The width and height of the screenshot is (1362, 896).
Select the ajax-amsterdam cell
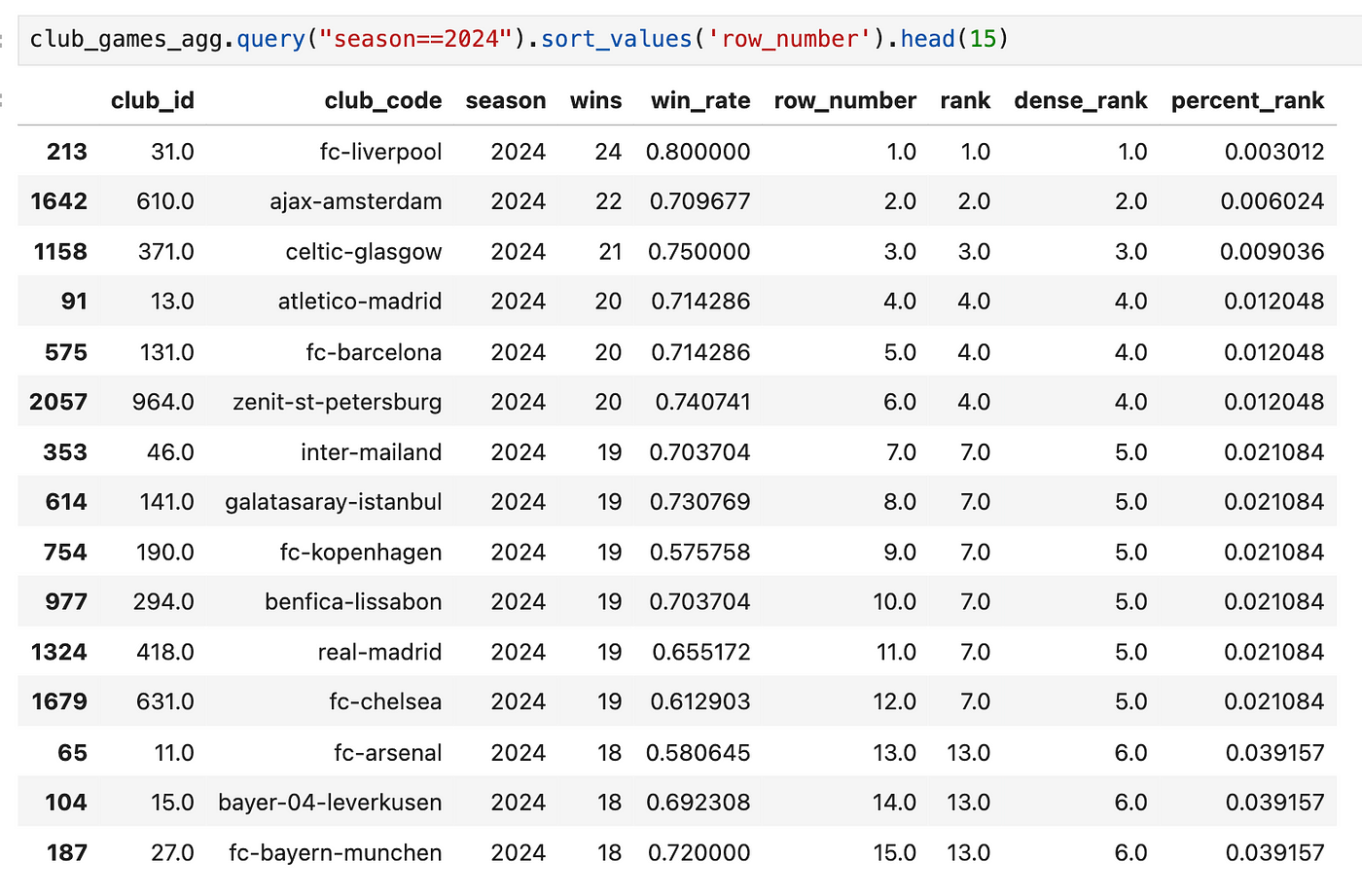click(x=356, y=201)
